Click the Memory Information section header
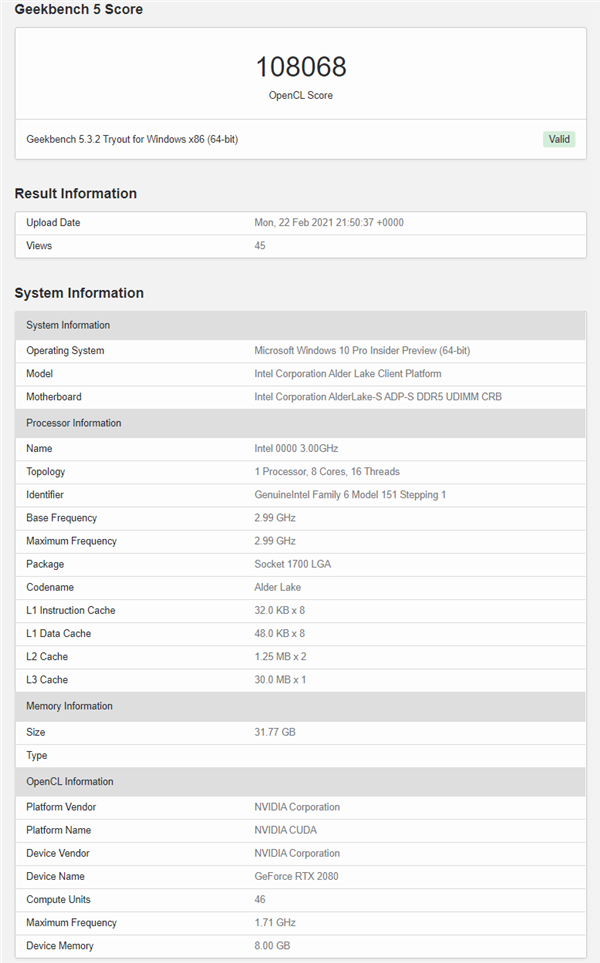The height and width of the screenshot is (963, 600). click(x=300, y=706)
